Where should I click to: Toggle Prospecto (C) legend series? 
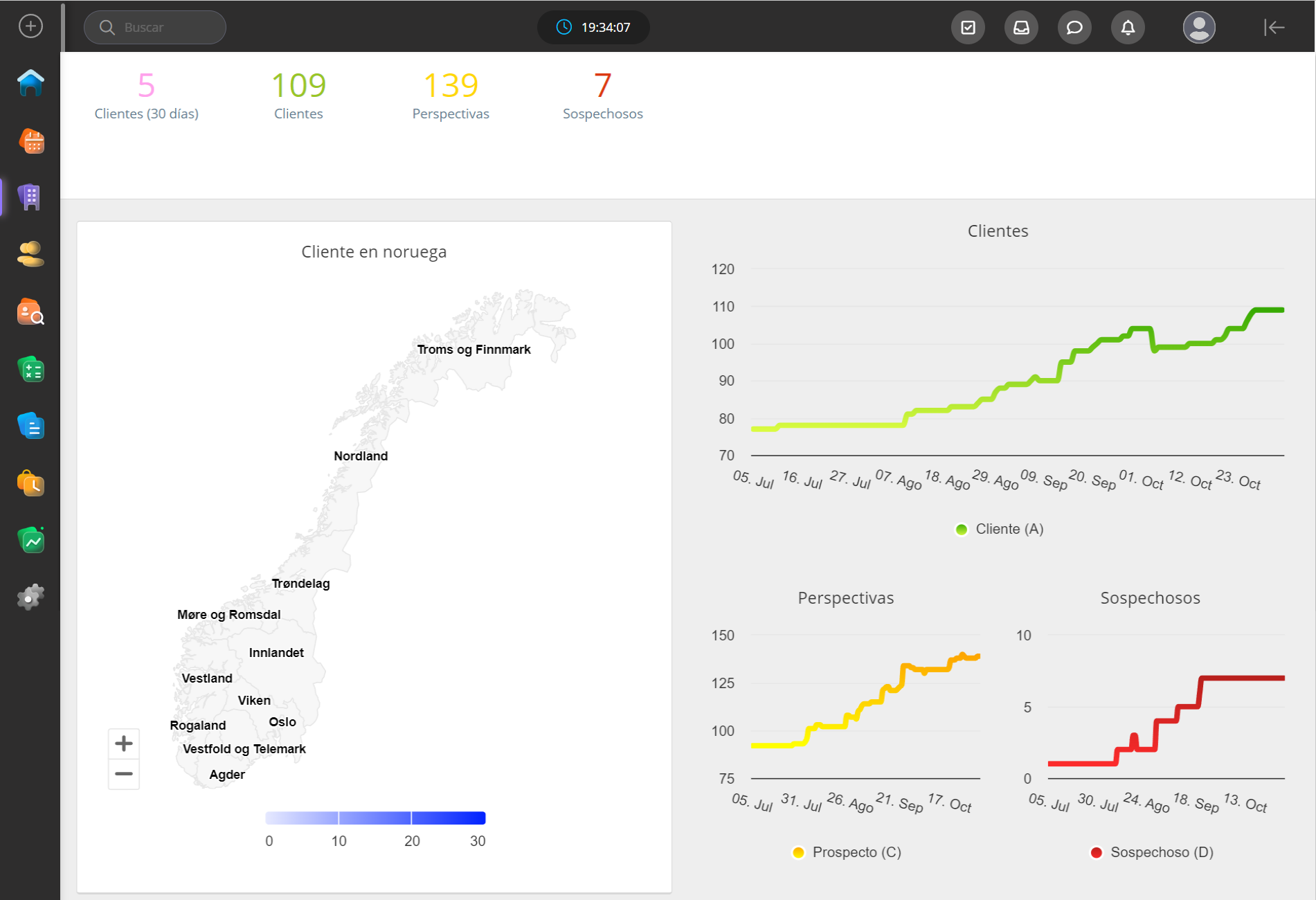pyautogui.click(x=847, y=852)
